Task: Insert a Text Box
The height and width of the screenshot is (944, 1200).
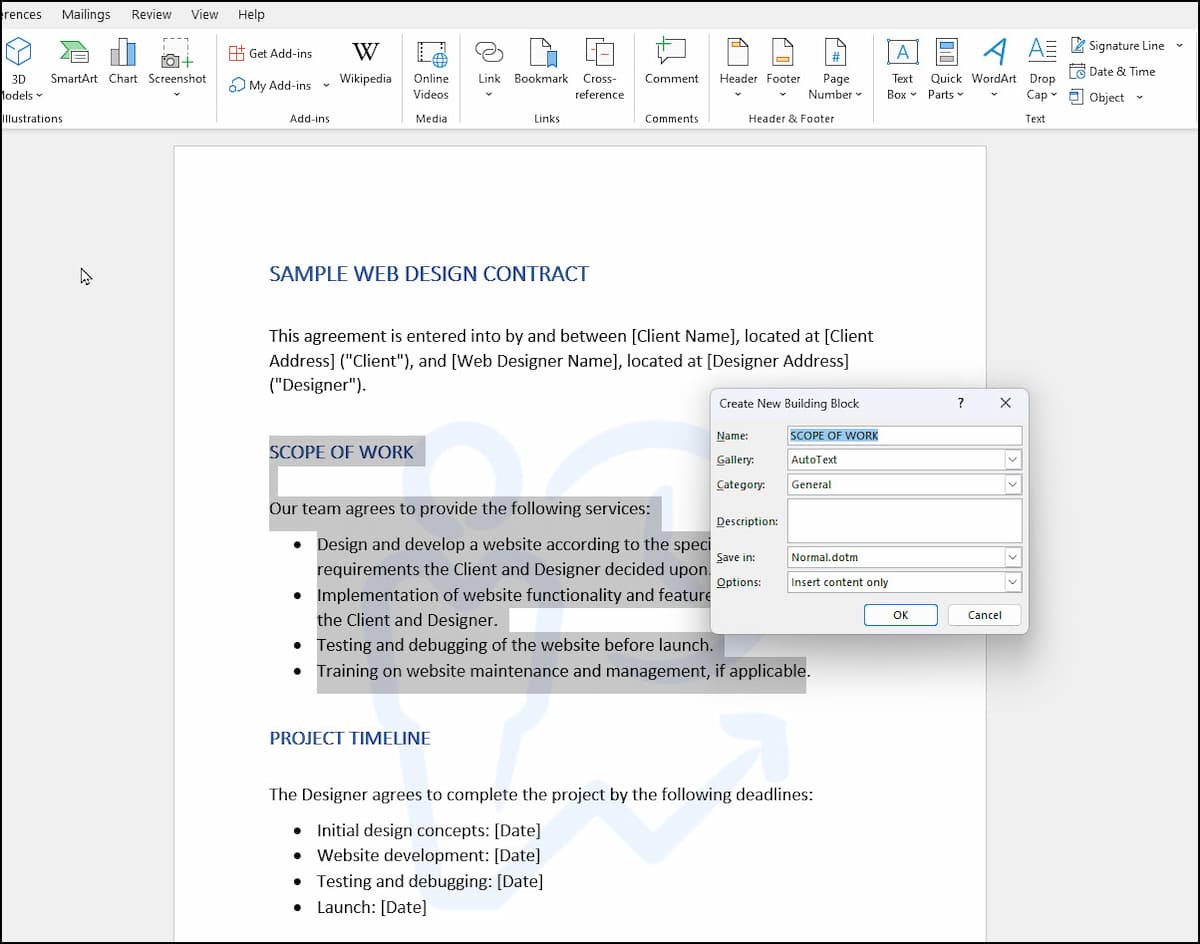Action: pos(902,69)
